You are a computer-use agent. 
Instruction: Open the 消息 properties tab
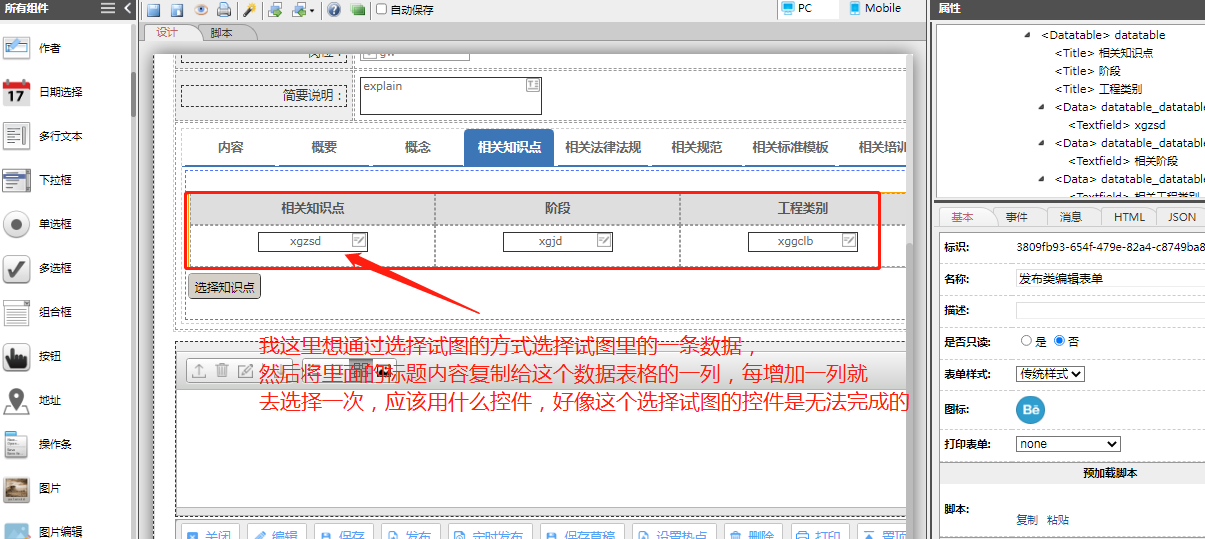[x=1071, y=217]
